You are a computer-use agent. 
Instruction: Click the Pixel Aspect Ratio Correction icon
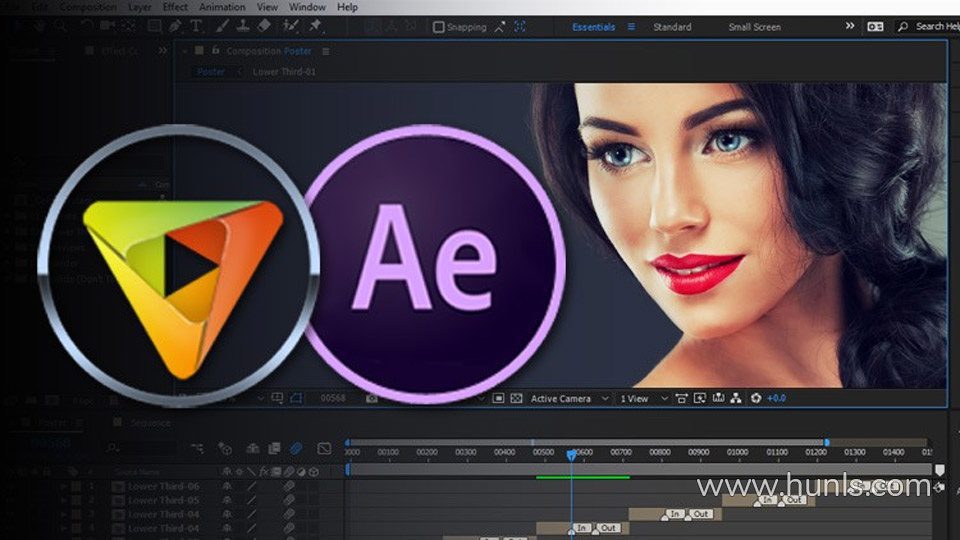pos(681,399)
